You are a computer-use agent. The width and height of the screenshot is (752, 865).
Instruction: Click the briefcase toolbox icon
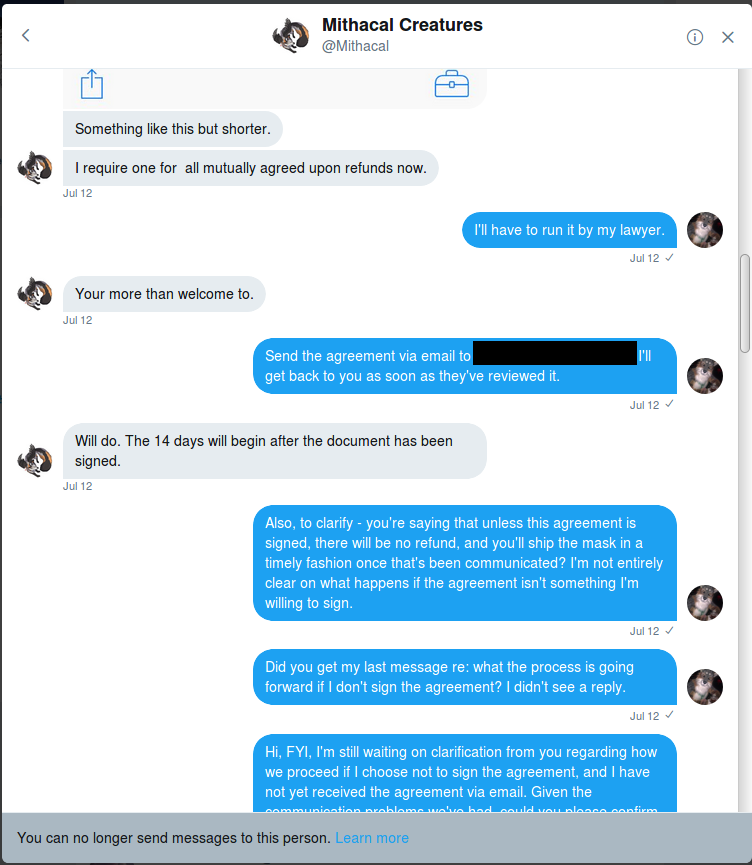click(452, 84)
